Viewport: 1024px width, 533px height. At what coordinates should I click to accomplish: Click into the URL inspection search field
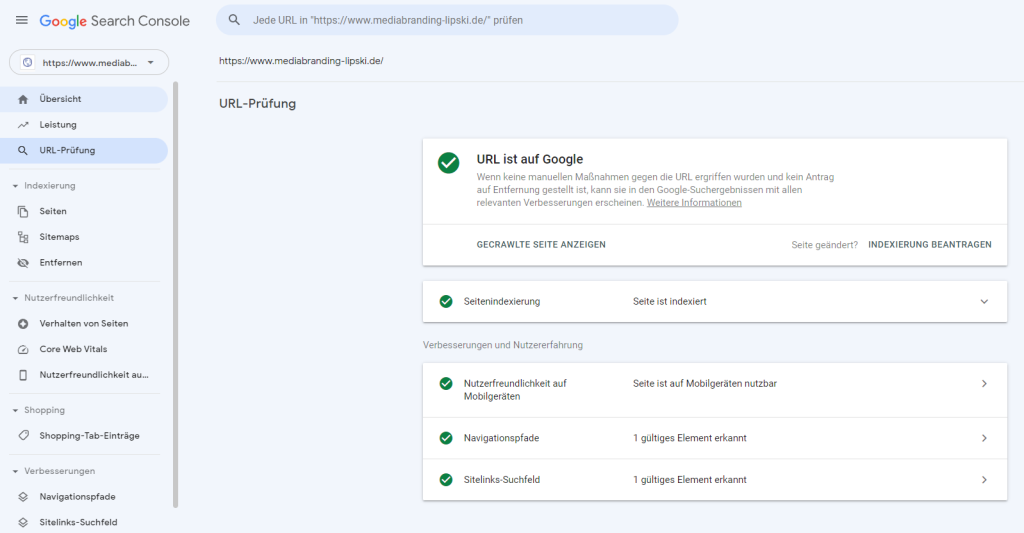point(447,20)
